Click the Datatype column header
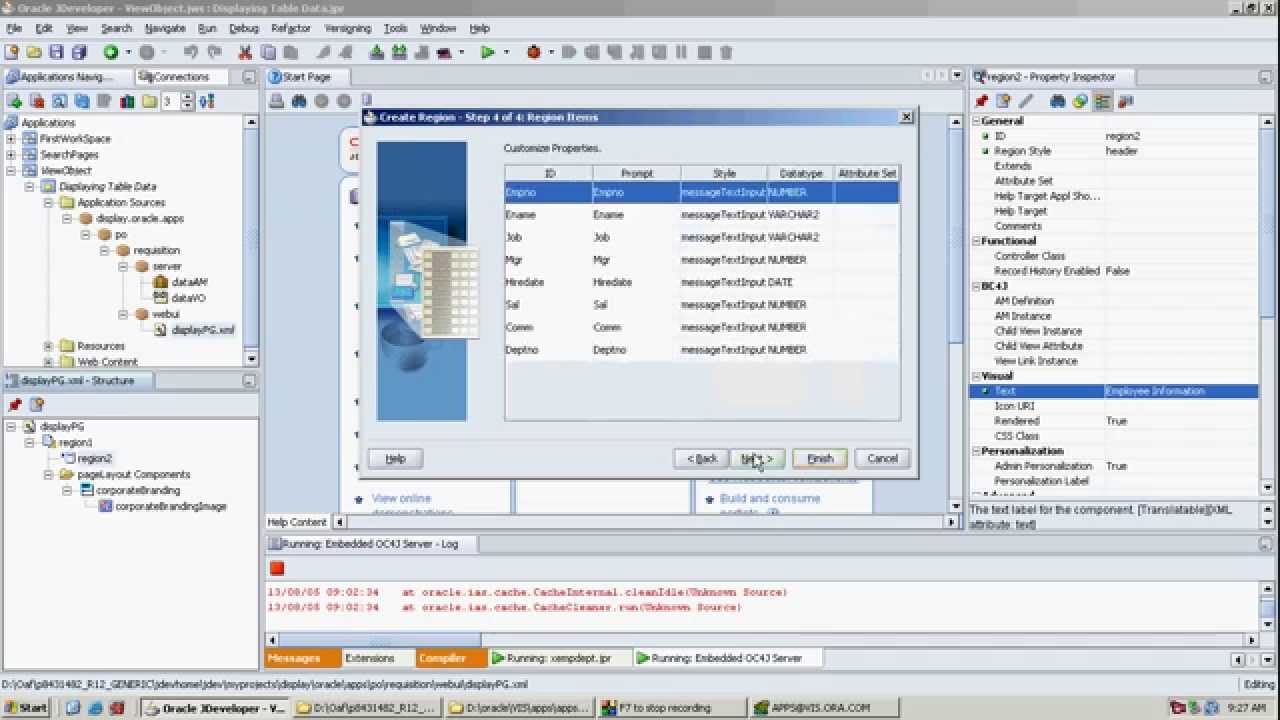Viewport: 1280px width, 720px height. tap(801, 173)
